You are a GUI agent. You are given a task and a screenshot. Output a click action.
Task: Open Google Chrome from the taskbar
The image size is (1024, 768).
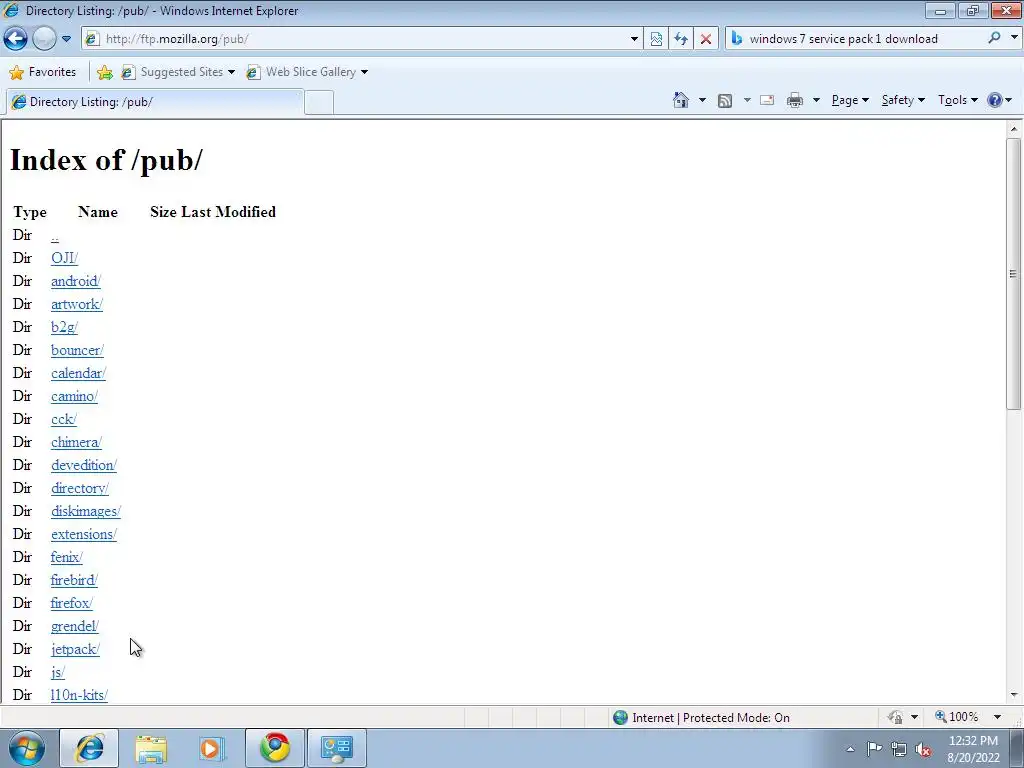click(275, 748)
